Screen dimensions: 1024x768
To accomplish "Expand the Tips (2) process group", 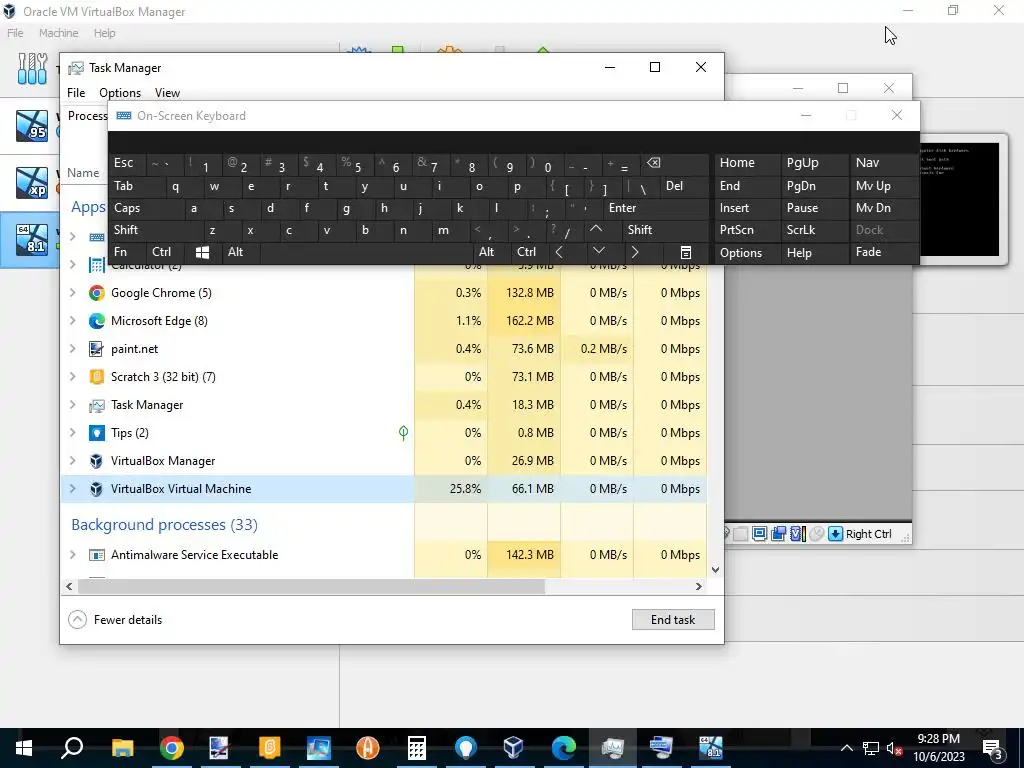I will (73, 433).
